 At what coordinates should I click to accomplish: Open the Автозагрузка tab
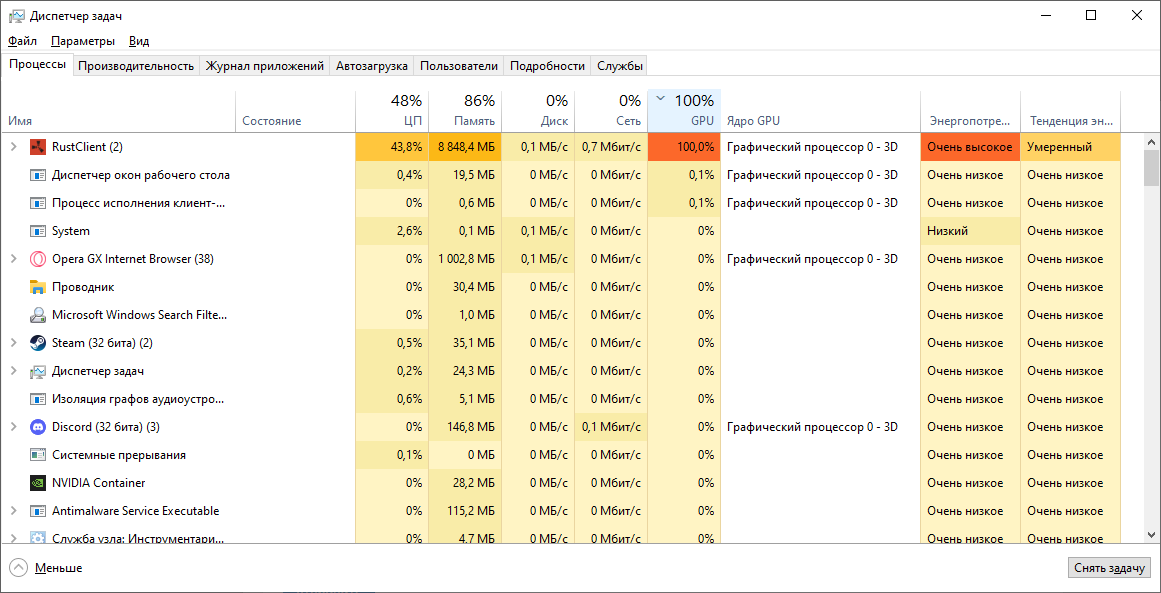pos(372,66)
